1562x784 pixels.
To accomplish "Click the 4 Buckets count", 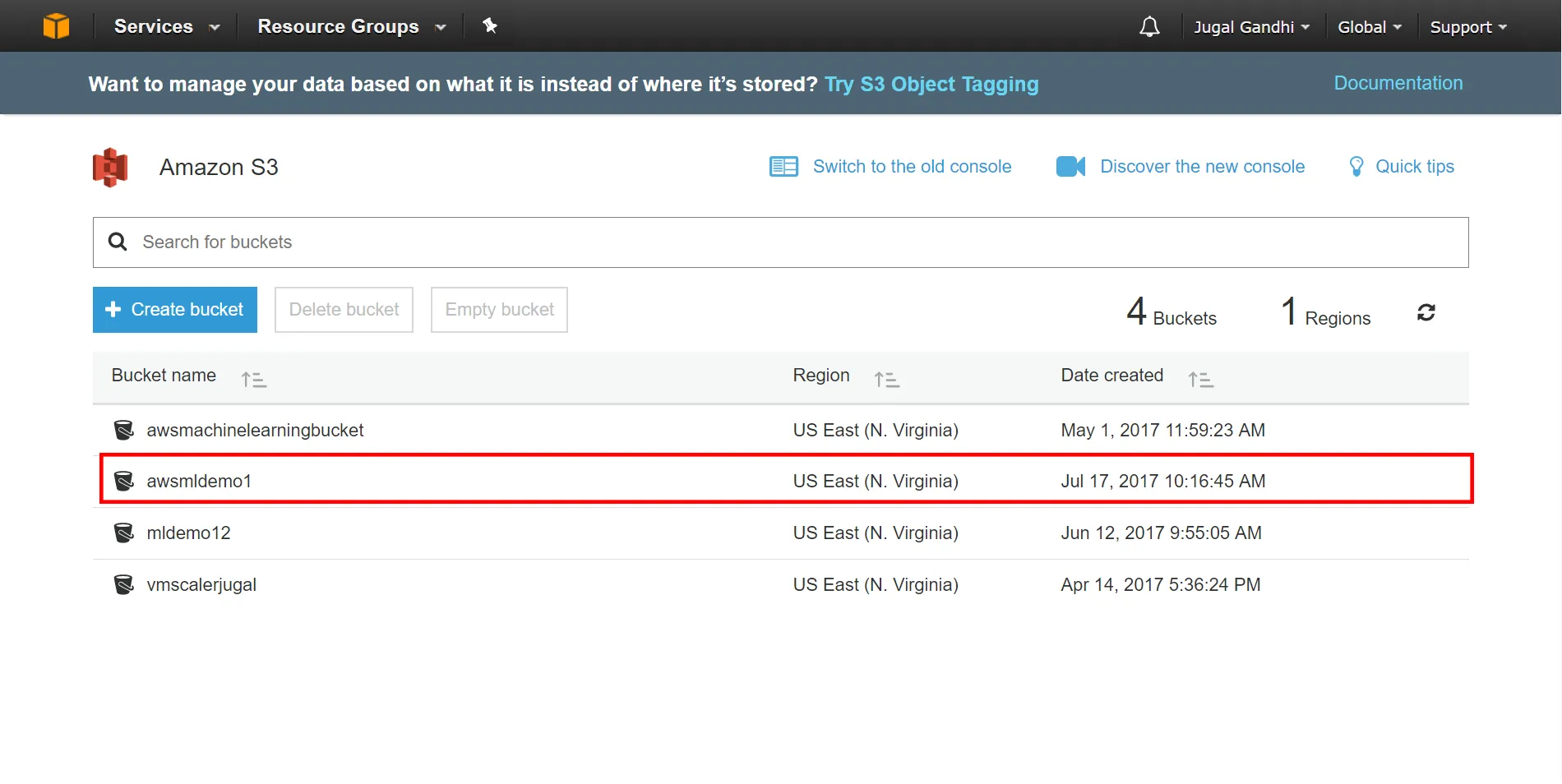I will 1171,312.
